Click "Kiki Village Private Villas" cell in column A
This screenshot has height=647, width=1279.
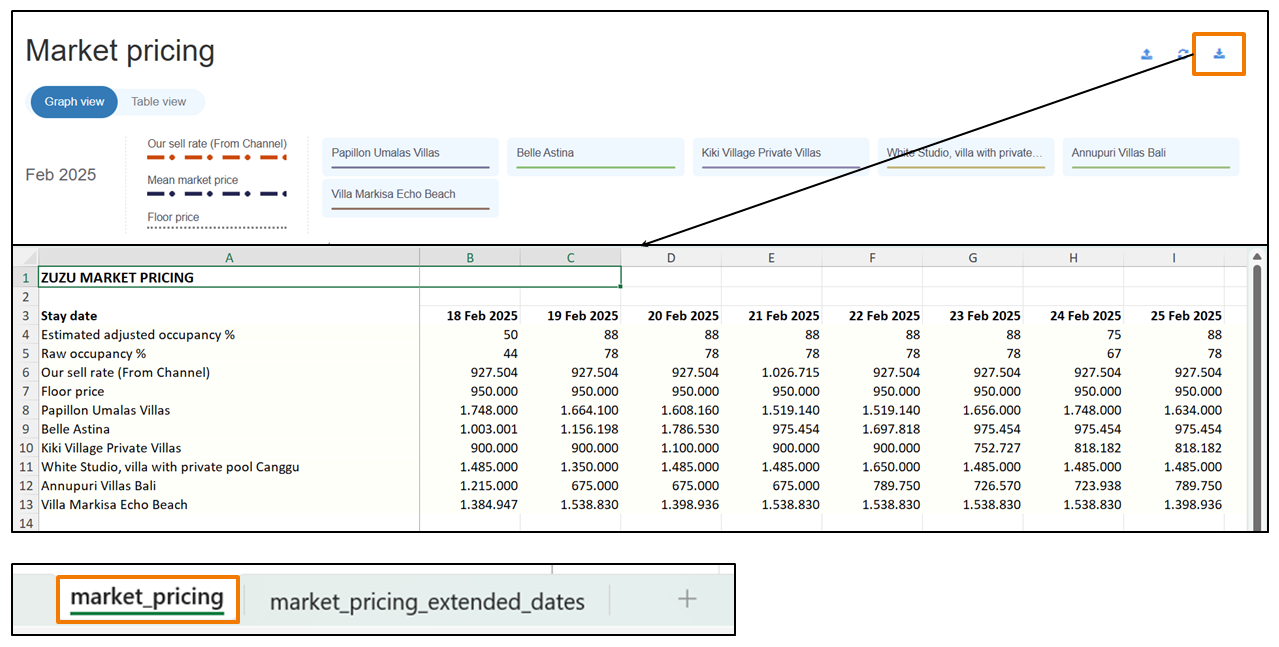tap(229, 448)
